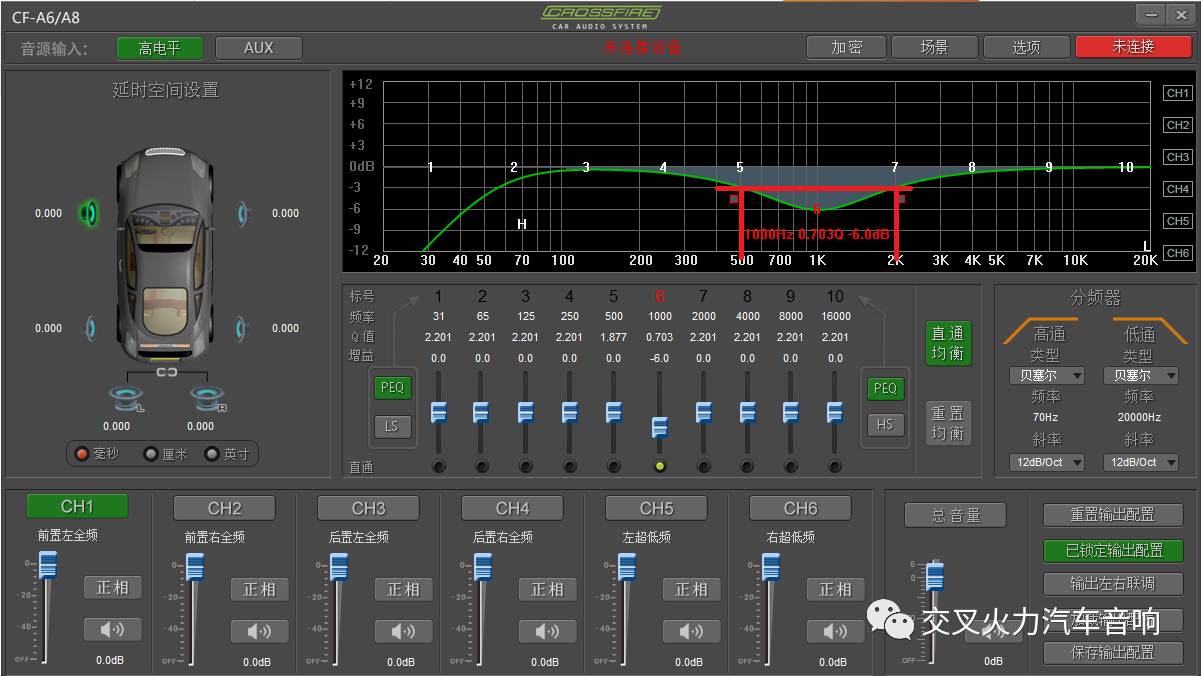
Task: Mute the CH5 left subwoofer channel
Action: [691, 631]
